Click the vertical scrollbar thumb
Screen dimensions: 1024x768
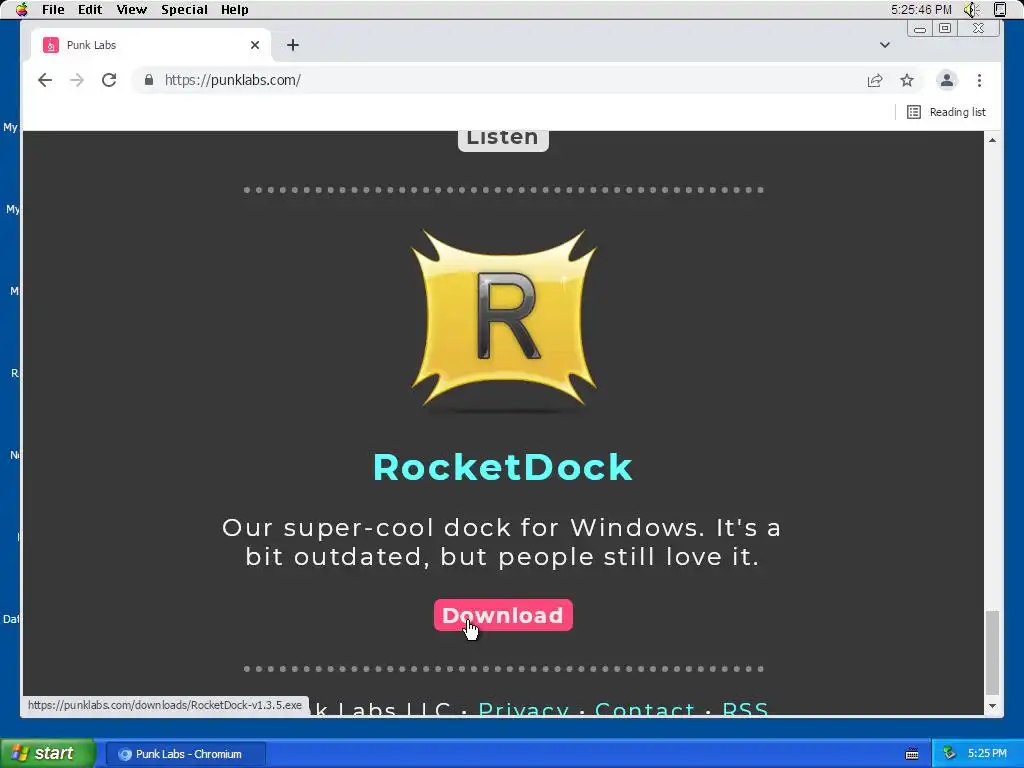[x=993, y=653]
